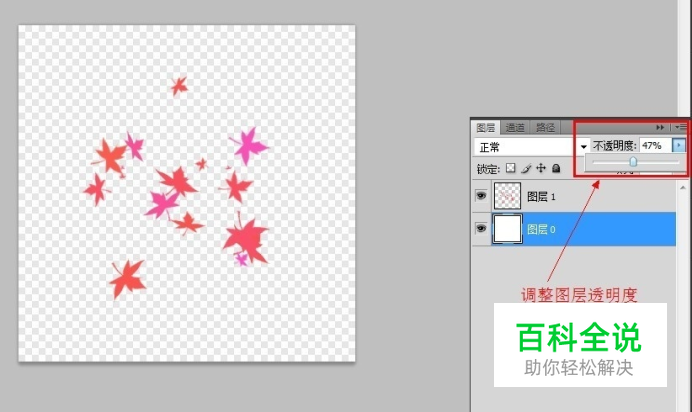The image size is (692, 412).
Task: Collapse panel with double-arrow icon
Action: click(x=660, y=127)
